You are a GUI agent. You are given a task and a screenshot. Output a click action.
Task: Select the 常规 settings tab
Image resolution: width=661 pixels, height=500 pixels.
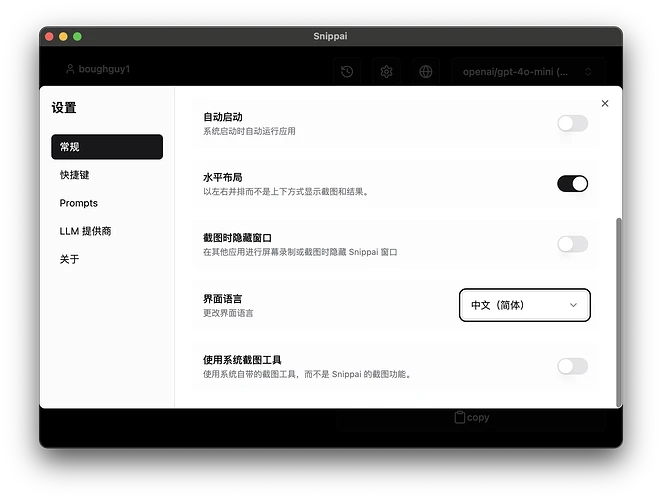click(107, 147)
